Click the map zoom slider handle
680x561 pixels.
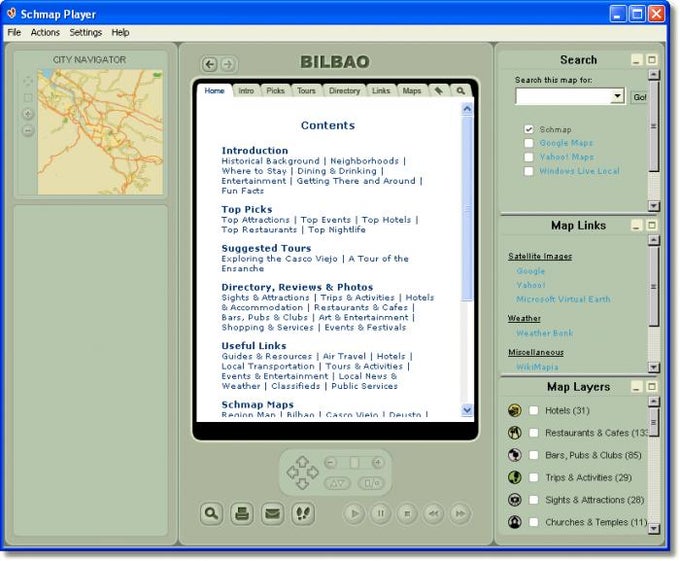click(x=354, y=463)
